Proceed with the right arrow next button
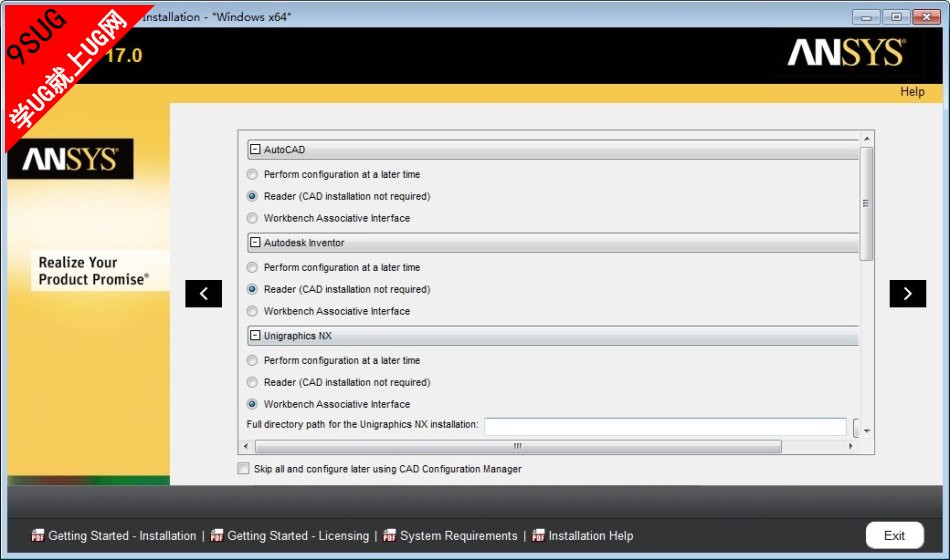 [907, 293]
